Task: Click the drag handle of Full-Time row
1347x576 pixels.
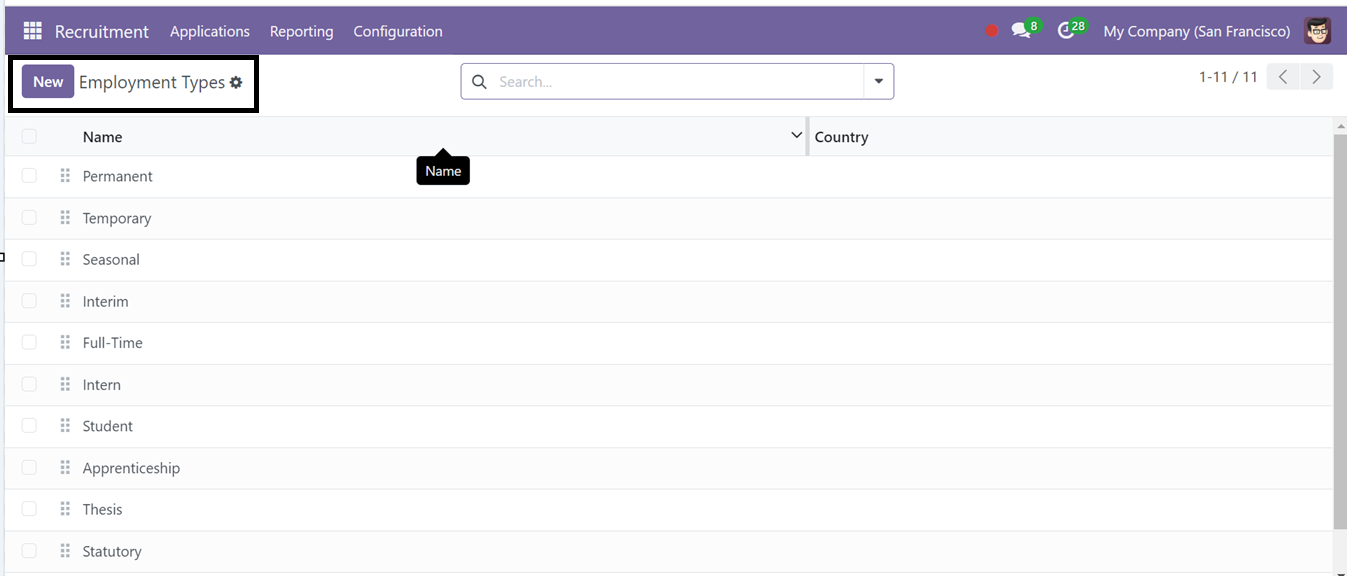Action: click(x=65, y=342)
